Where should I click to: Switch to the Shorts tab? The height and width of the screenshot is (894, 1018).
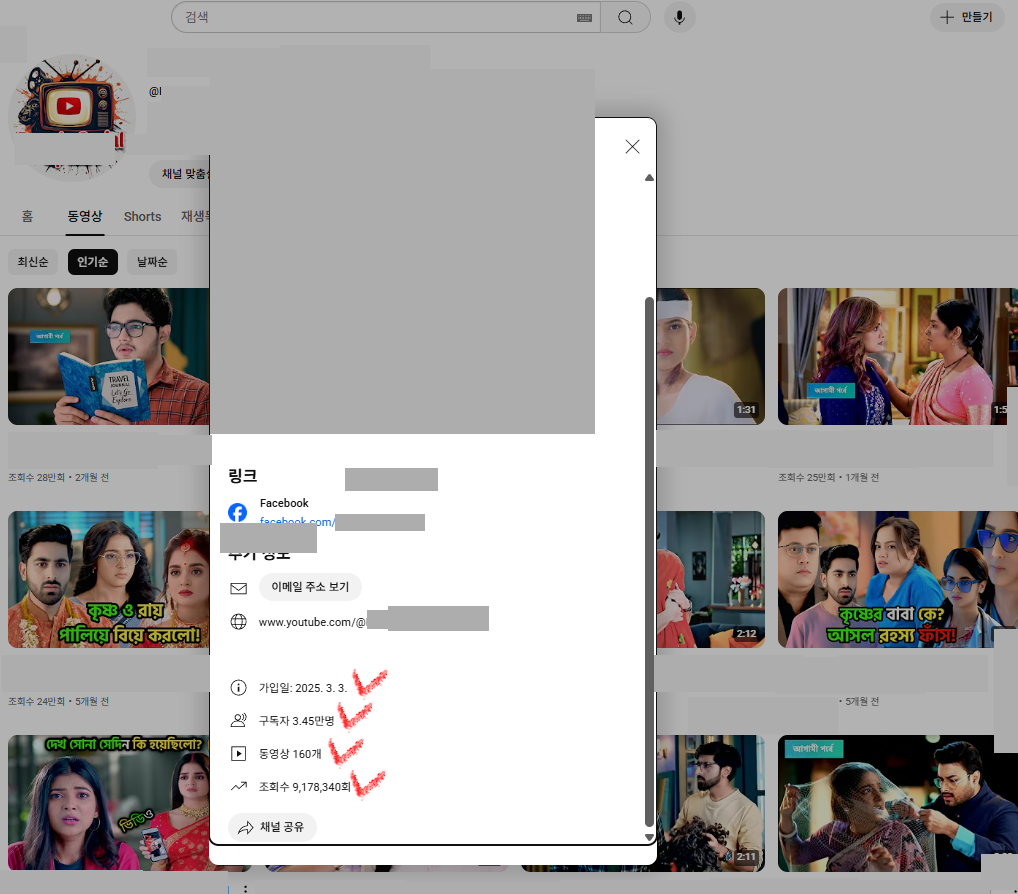click(x=142, y=217)
